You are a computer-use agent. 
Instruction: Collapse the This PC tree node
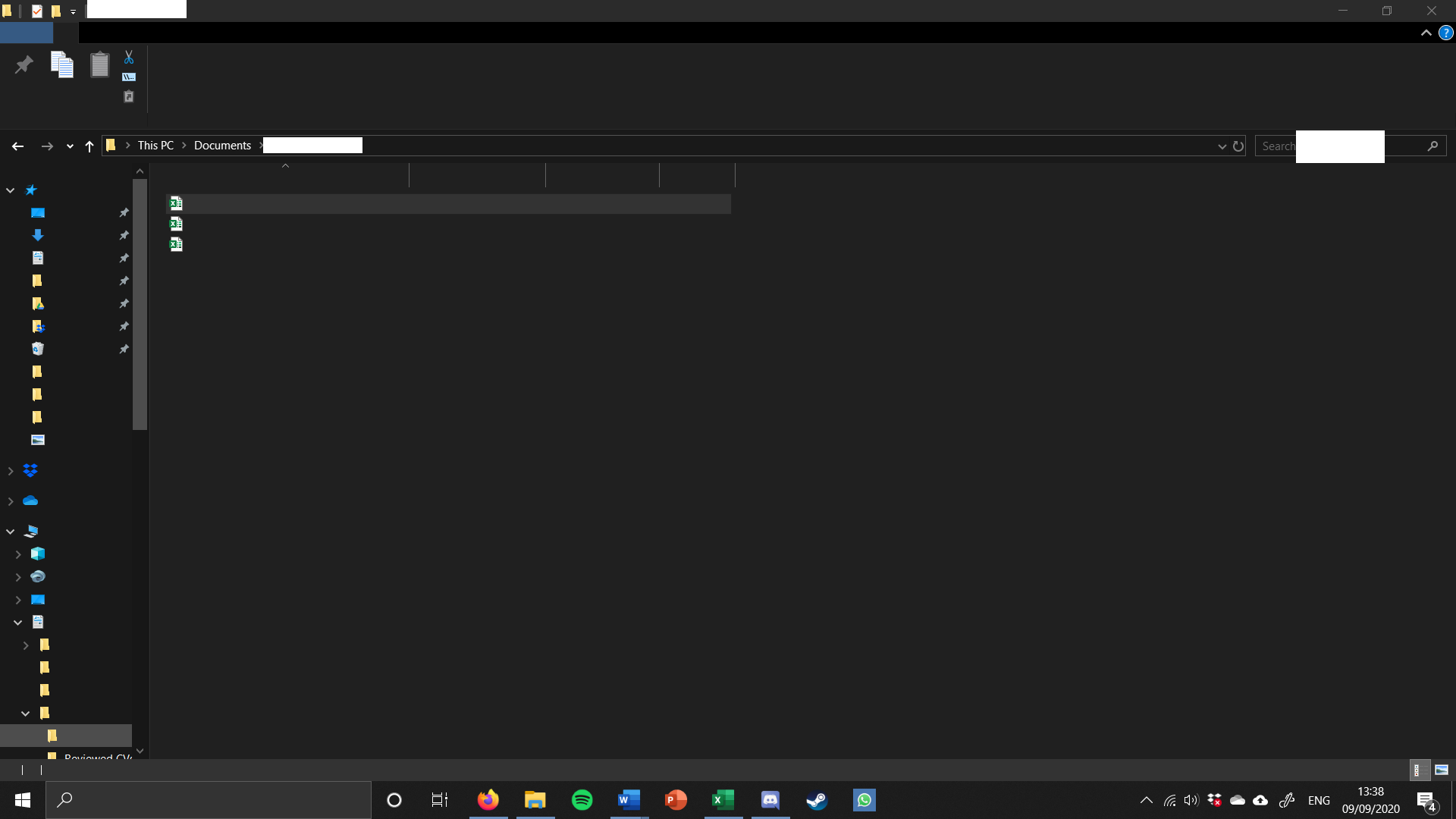point(11,532)
